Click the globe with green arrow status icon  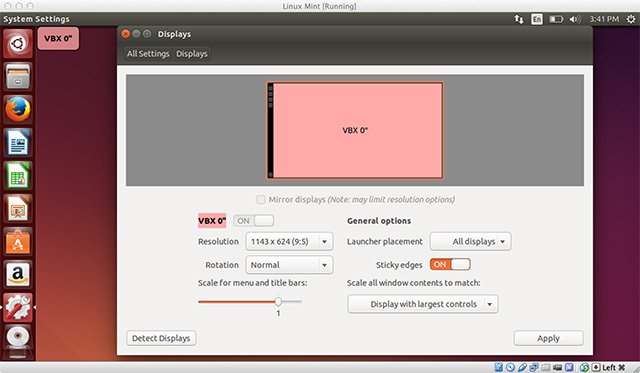coord(584,367)
